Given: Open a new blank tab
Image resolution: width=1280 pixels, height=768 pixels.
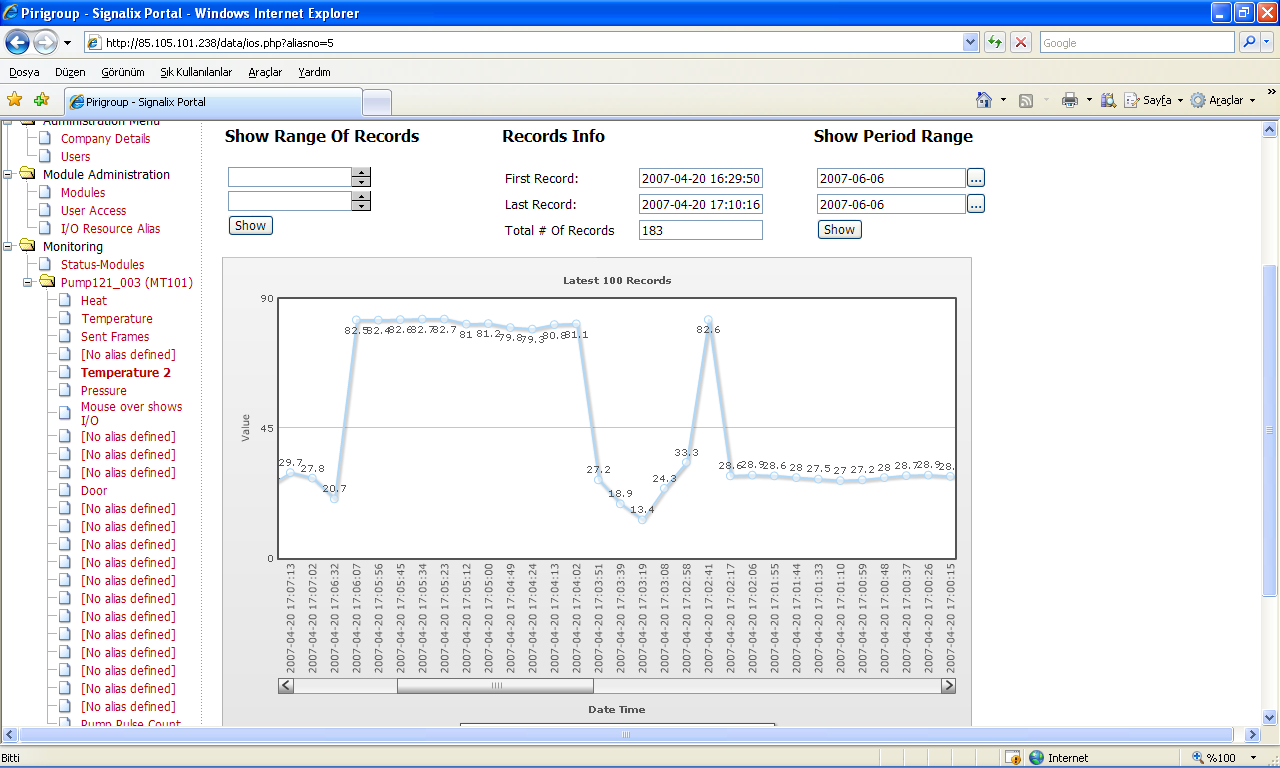Looking at the screenshot, I should tap(377, 102).
